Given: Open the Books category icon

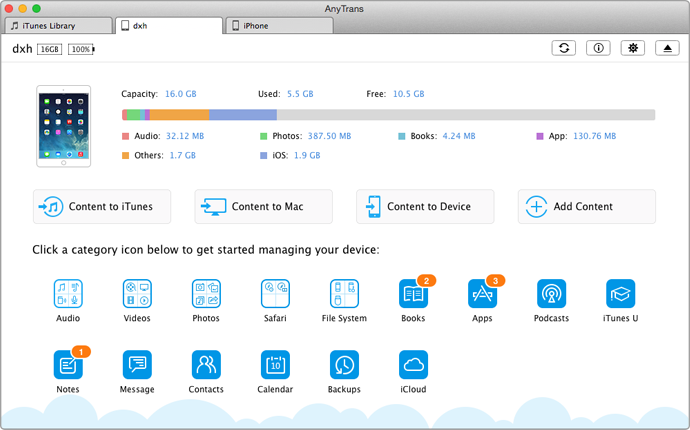Looking at the screenshot, I should [x=413, y=294].
